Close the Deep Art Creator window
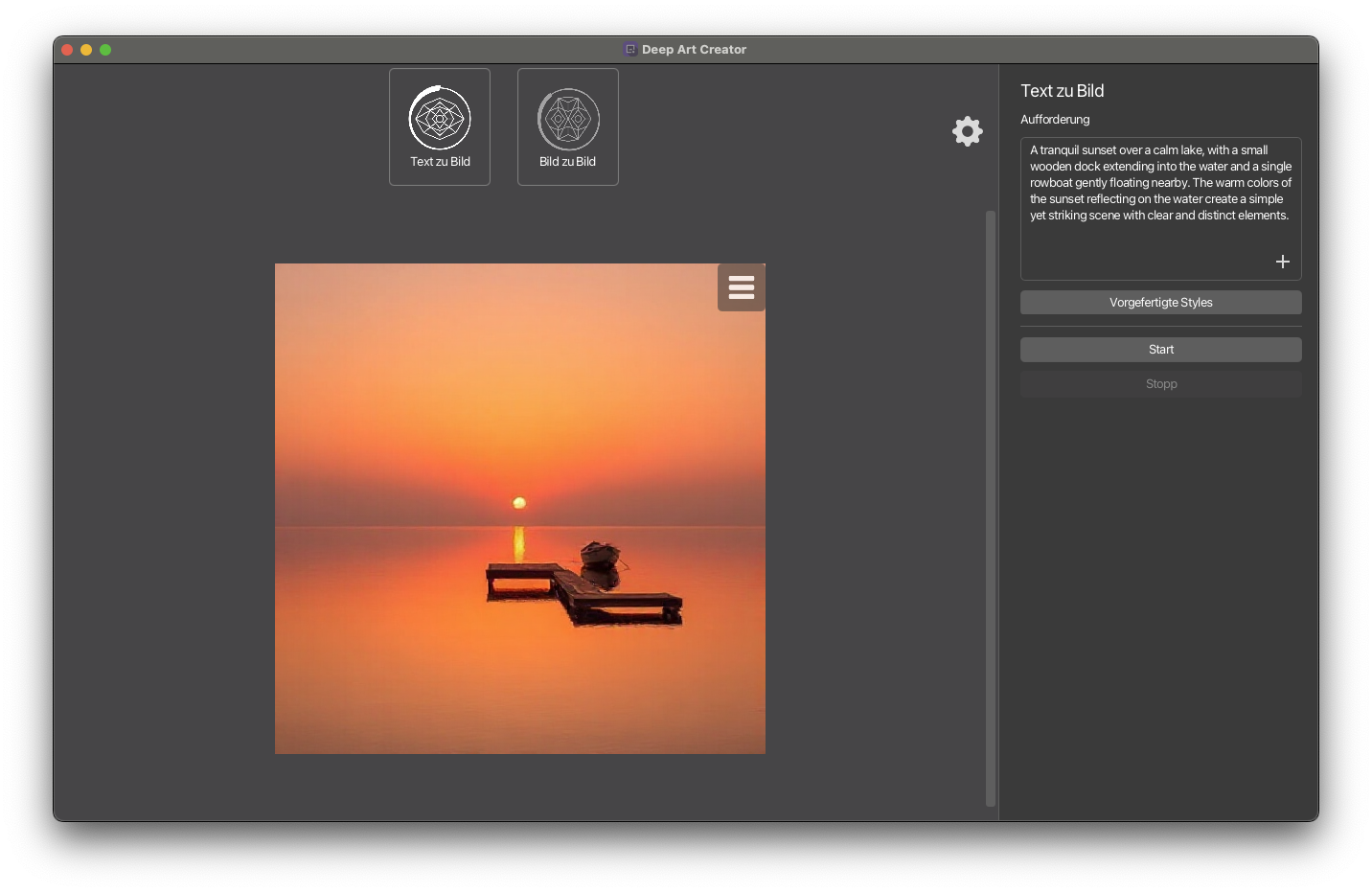 coord(67,50)
